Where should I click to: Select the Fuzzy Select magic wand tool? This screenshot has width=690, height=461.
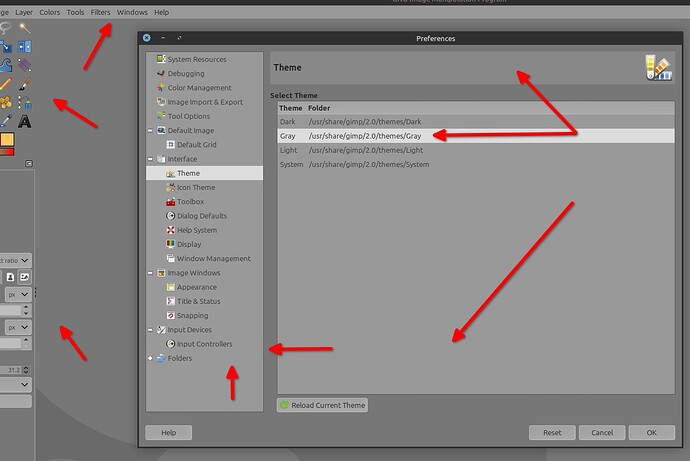25,29
